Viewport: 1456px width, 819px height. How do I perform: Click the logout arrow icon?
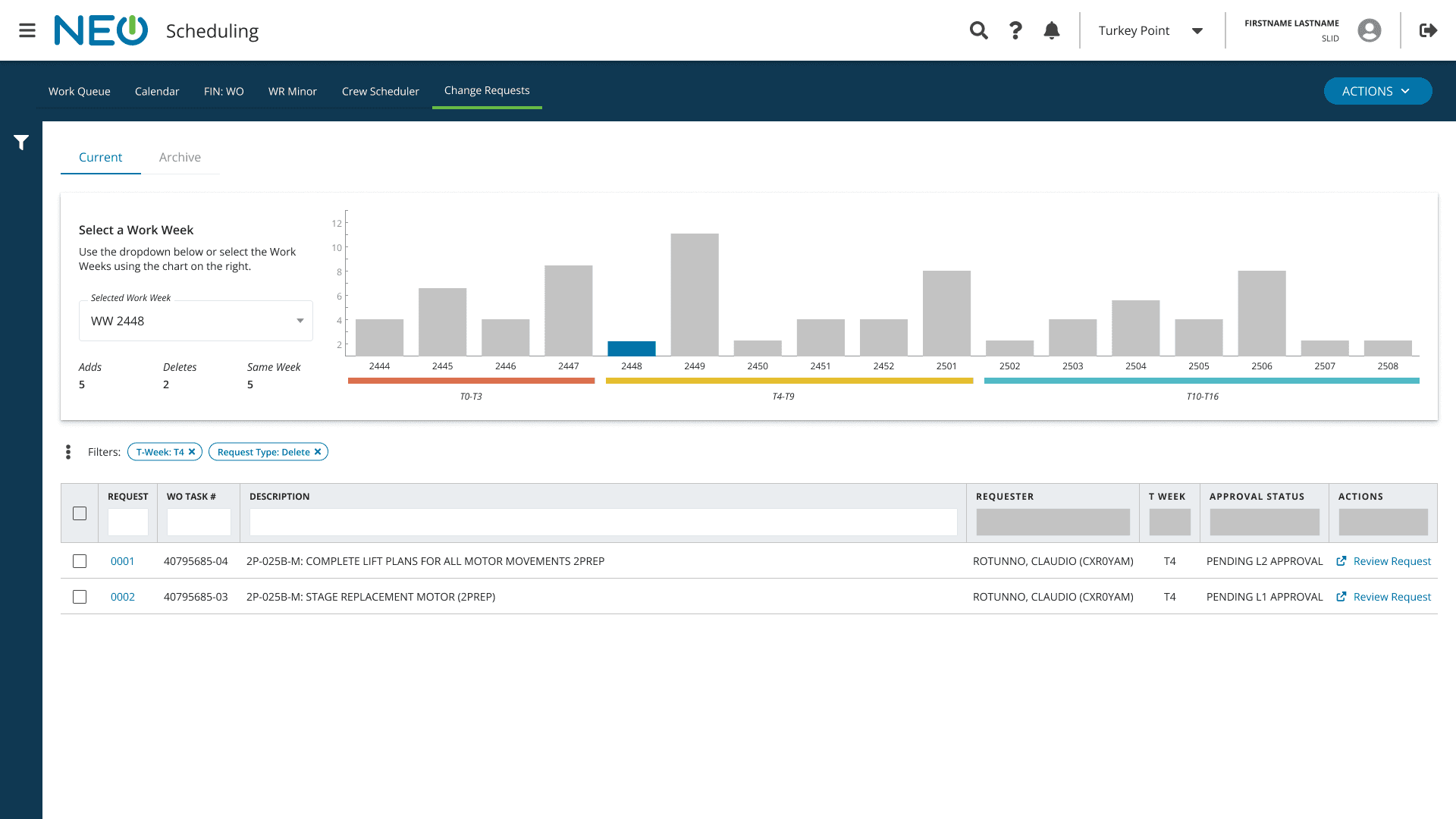click(1428, 30)
